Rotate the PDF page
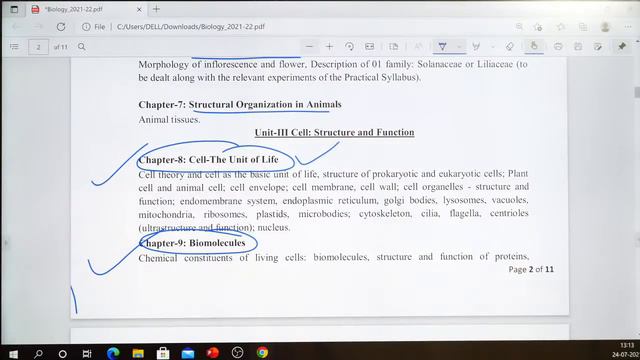The width and height of the screenshot is (640, 360). 349,47
